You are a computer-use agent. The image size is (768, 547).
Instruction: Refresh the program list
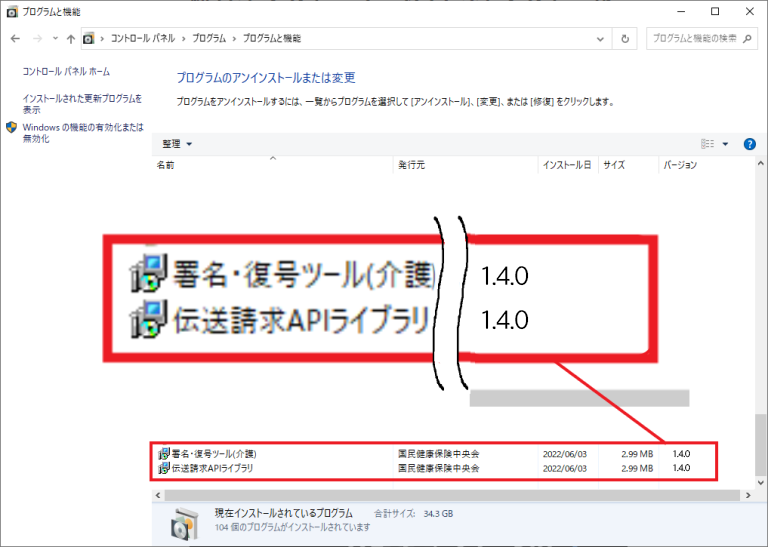point(625,39)
